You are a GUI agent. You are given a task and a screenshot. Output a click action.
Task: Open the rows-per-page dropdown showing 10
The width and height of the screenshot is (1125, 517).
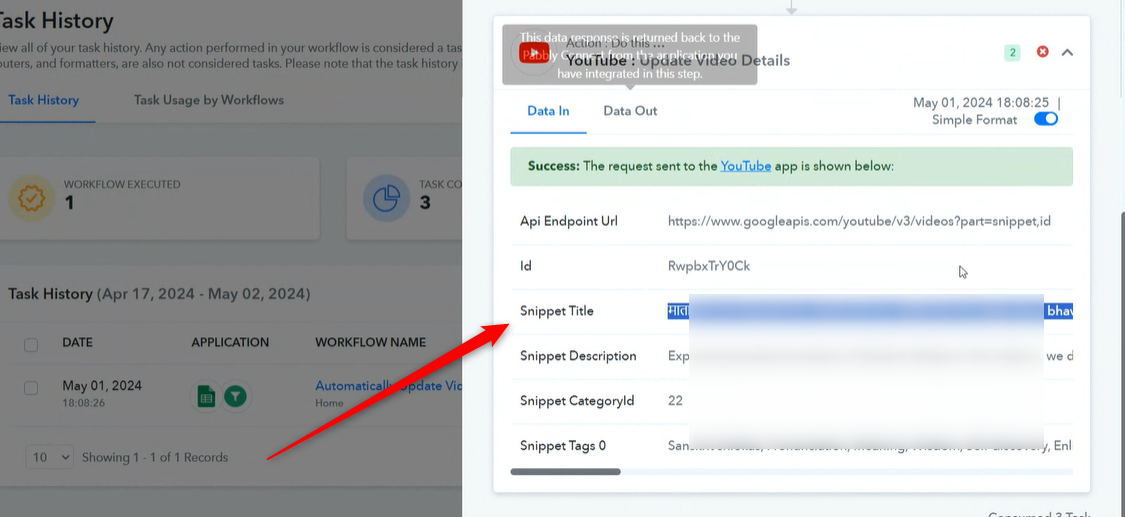click(50, 457)
